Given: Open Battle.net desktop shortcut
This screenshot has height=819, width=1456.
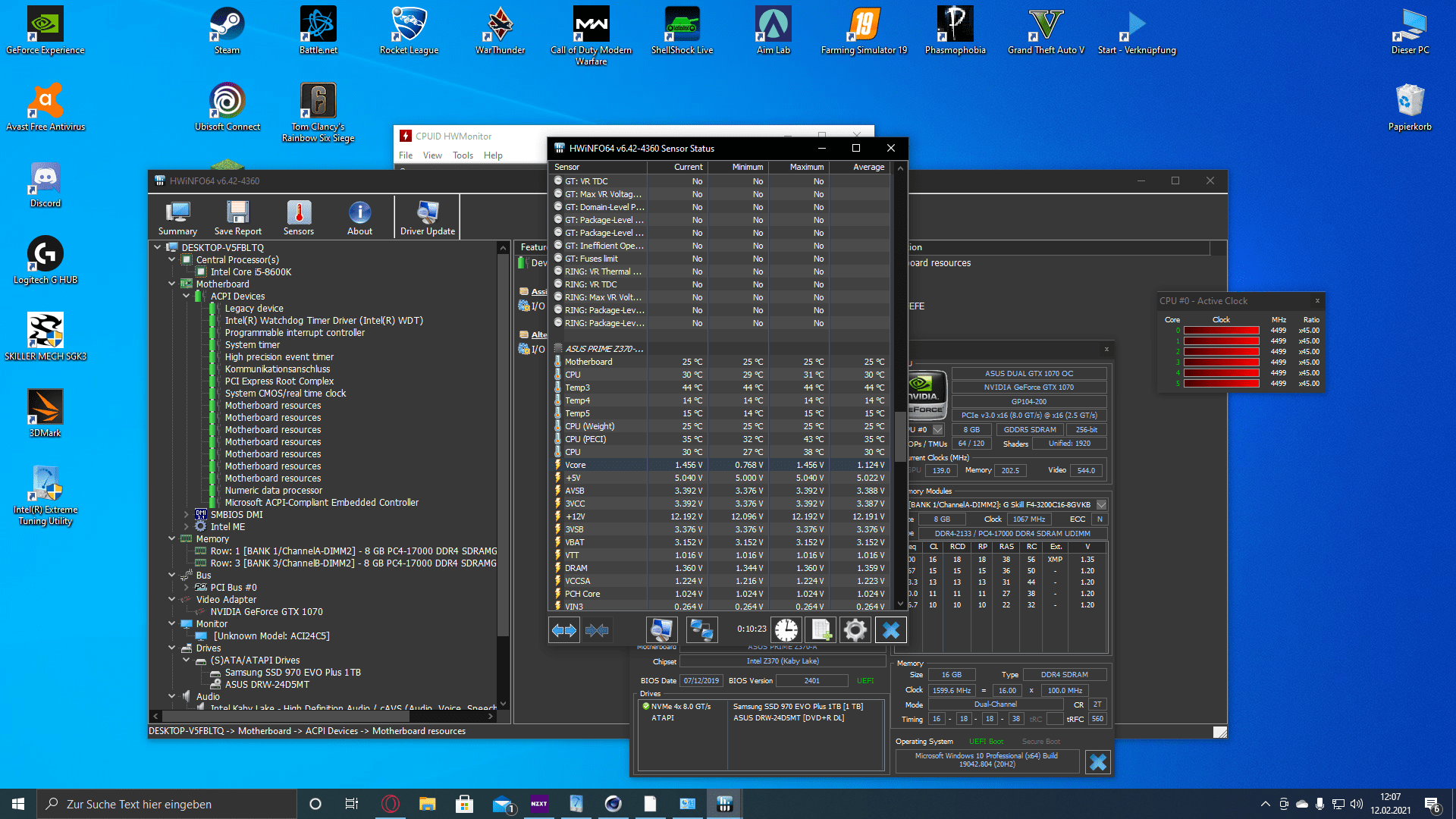Looking at the screenshot, I should [x=318, y=31].
